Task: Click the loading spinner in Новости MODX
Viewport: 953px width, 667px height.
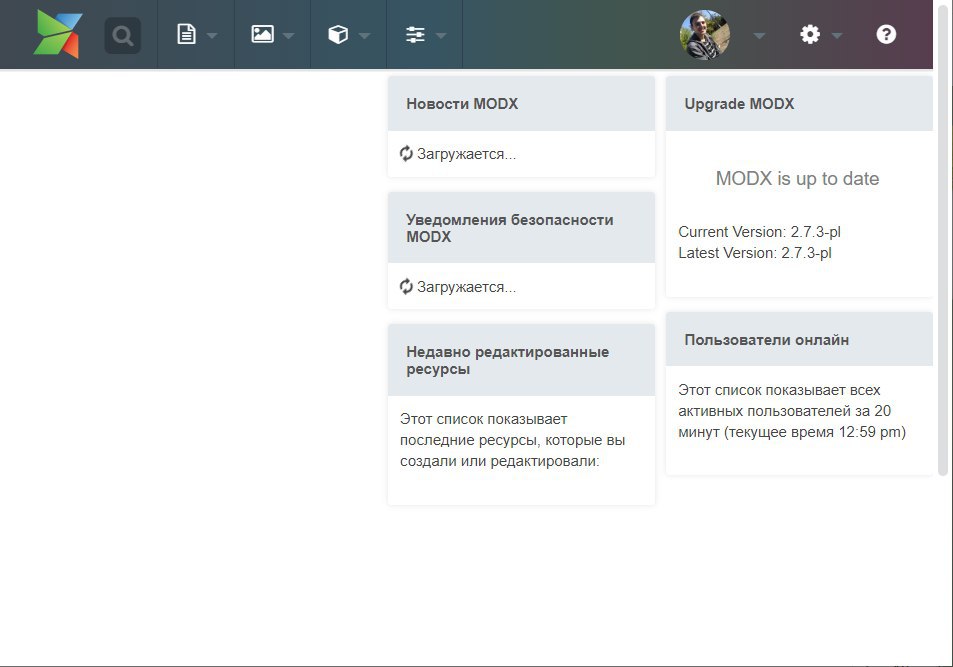Action: [406, 154]
